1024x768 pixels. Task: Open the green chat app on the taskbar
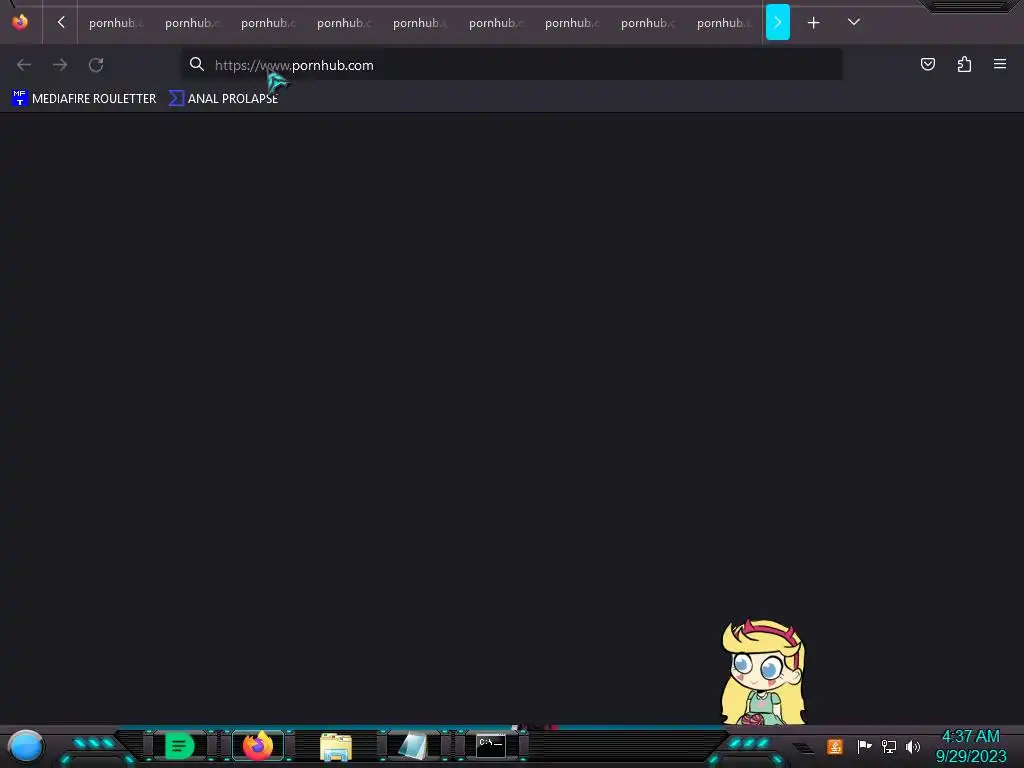[179, 746]
